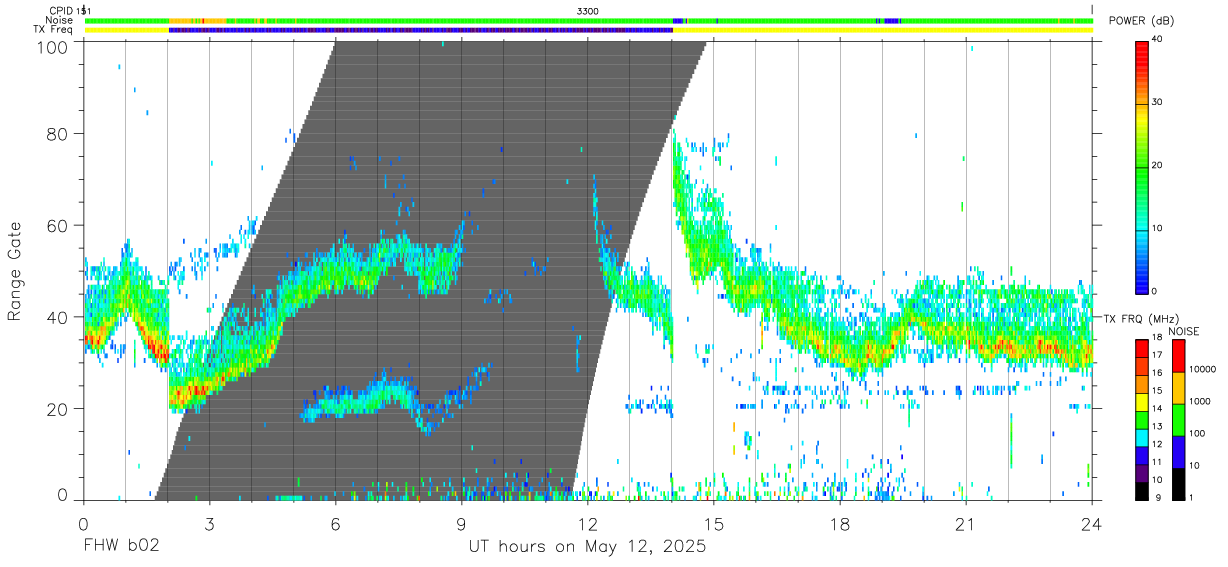Click the black segment of TX FRQ legend
This screenshot has width=1228, height=567.
(x=1143, y=490)
